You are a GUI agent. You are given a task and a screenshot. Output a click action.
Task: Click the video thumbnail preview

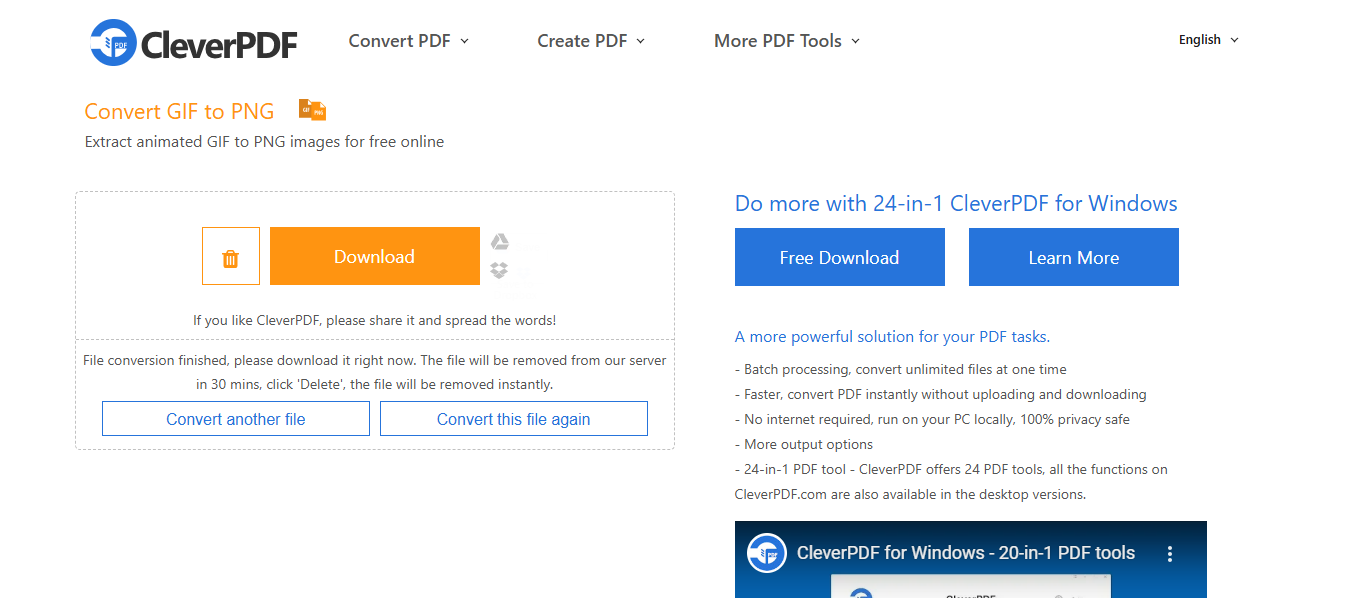[971, 560]
